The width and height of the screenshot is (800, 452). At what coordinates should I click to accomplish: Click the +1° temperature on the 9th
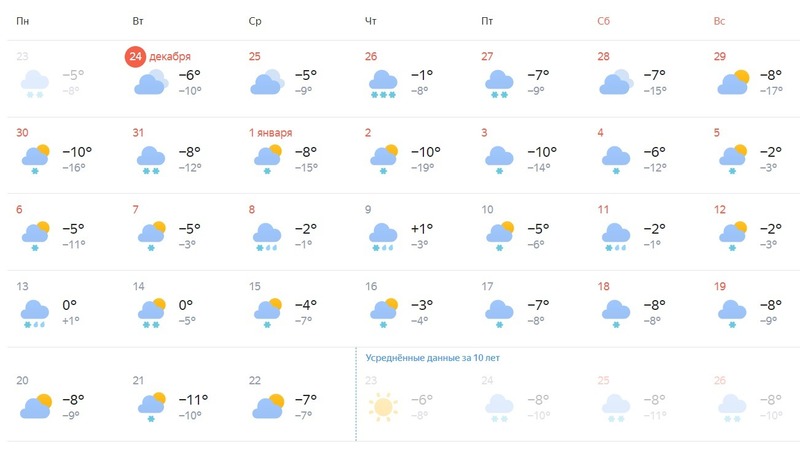[422, 229]
